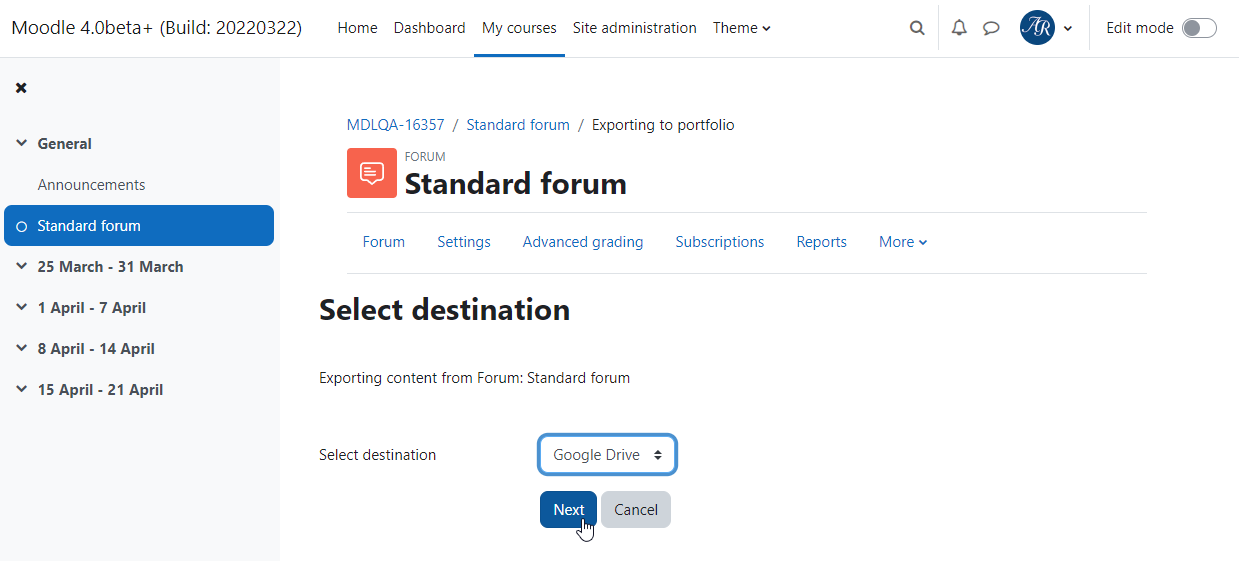Close the course index drawer
Viewport: 1239px width, 561px height.
21,88
